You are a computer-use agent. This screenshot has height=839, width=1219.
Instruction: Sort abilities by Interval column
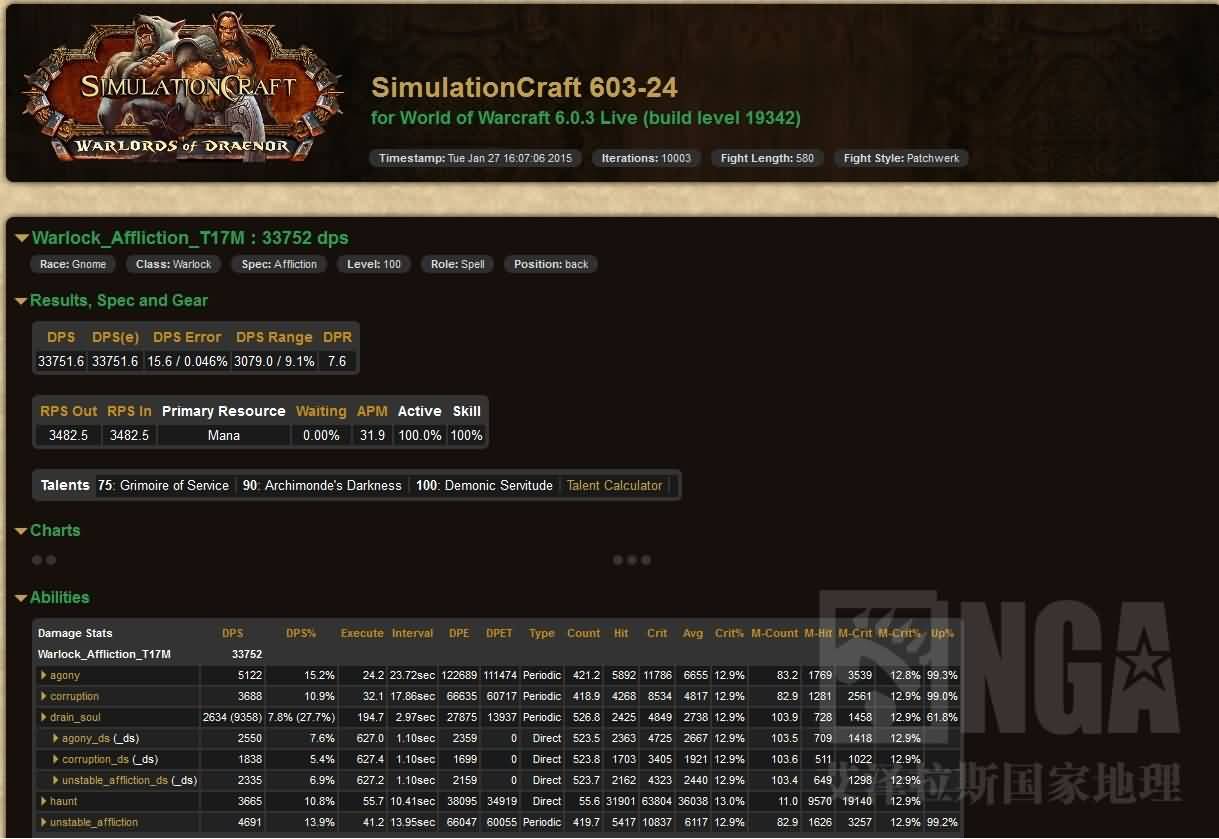click(x=413, y=634)
